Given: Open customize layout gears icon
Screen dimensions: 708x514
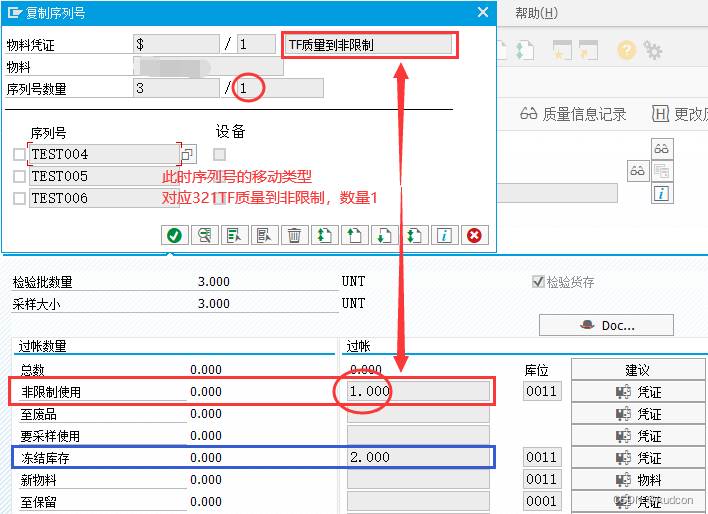Looking at the screenshot, I should [x=653, y=50].
